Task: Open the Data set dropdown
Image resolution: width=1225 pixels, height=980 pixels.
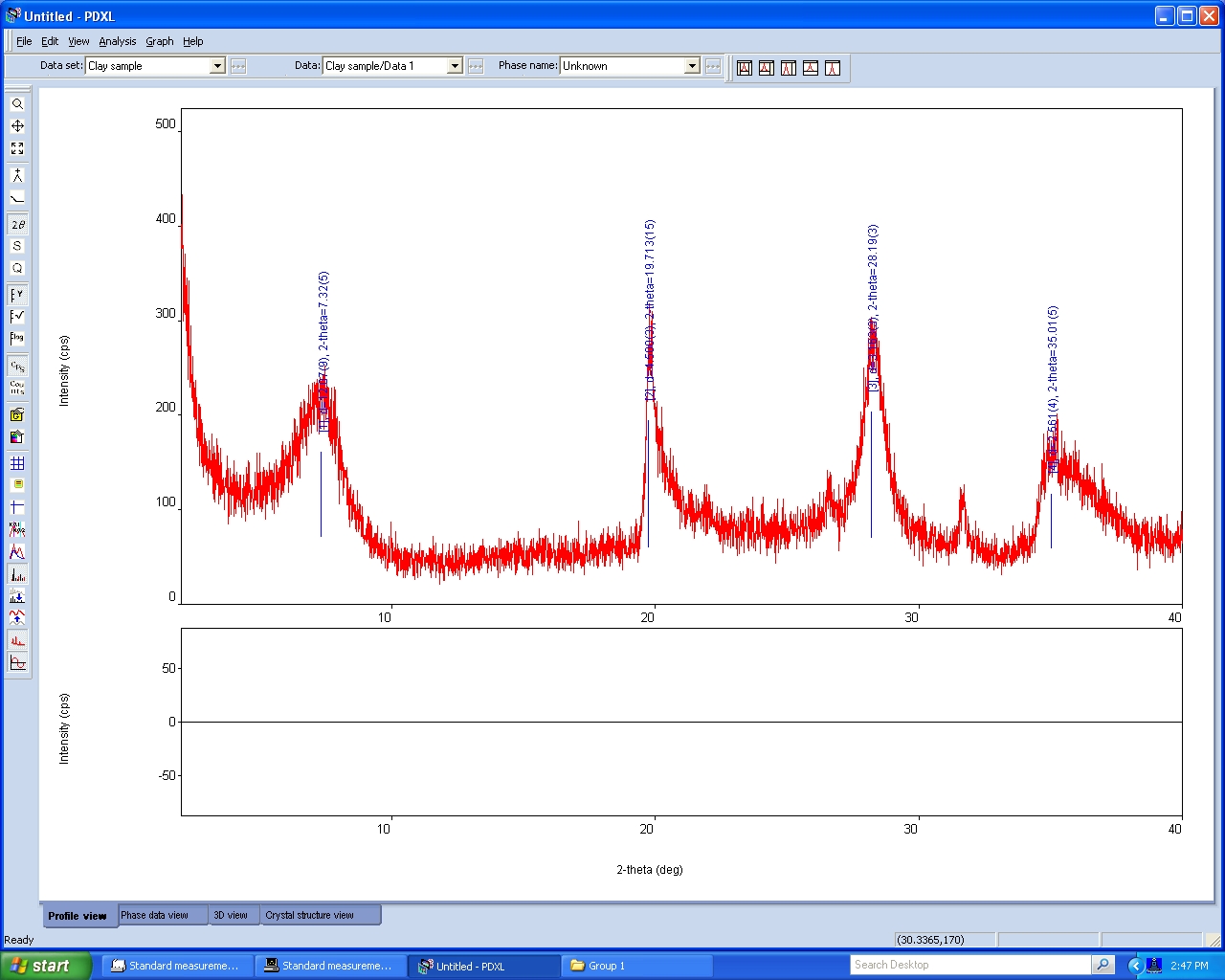Action: (x=217, y=66)
